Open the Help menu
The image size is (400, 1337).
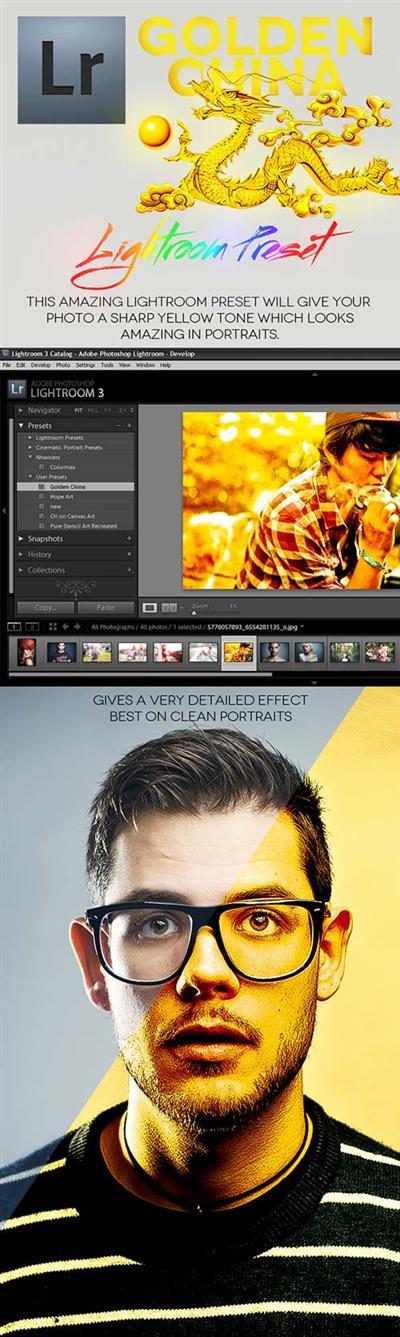(x=166, y=365)
